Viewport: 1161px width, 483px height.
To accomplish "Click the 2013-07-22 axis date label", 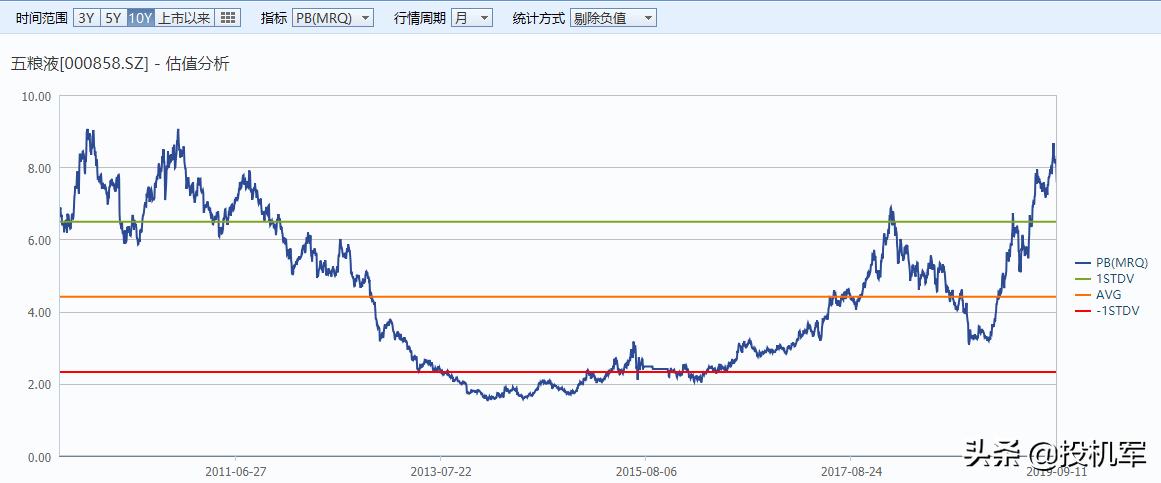I will [x=440, y=471].
